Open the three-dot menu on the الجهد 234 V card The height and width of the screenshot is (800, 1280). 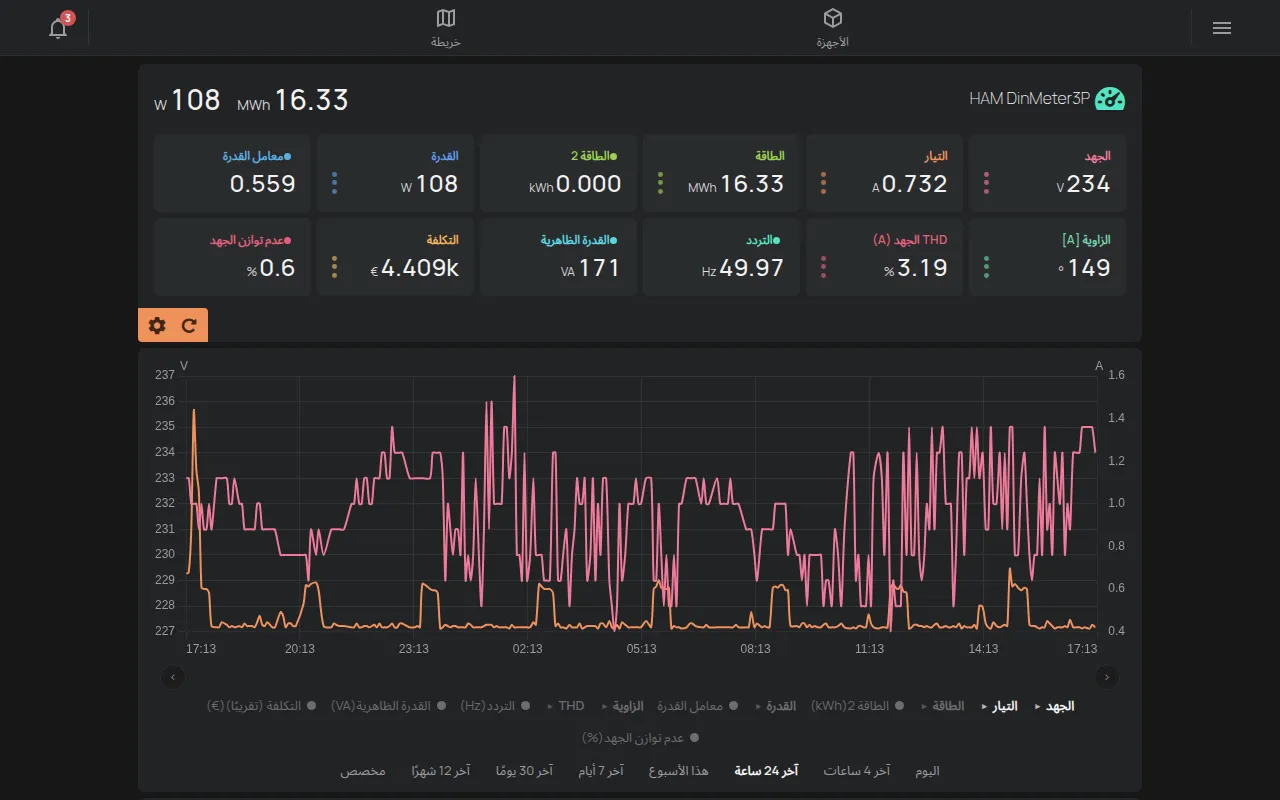[x=987, y=183]
